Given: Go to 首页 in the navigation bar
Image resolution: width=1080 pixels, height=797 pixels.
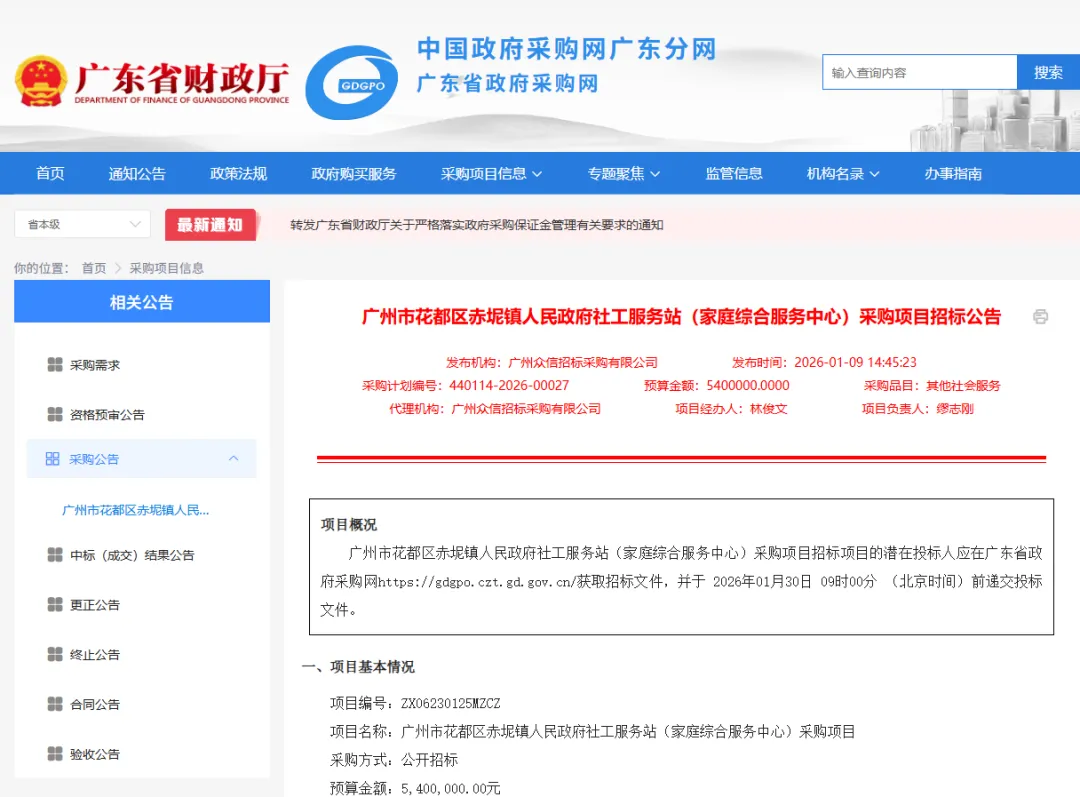Looking at the screenshot, I should pos(50,174).
